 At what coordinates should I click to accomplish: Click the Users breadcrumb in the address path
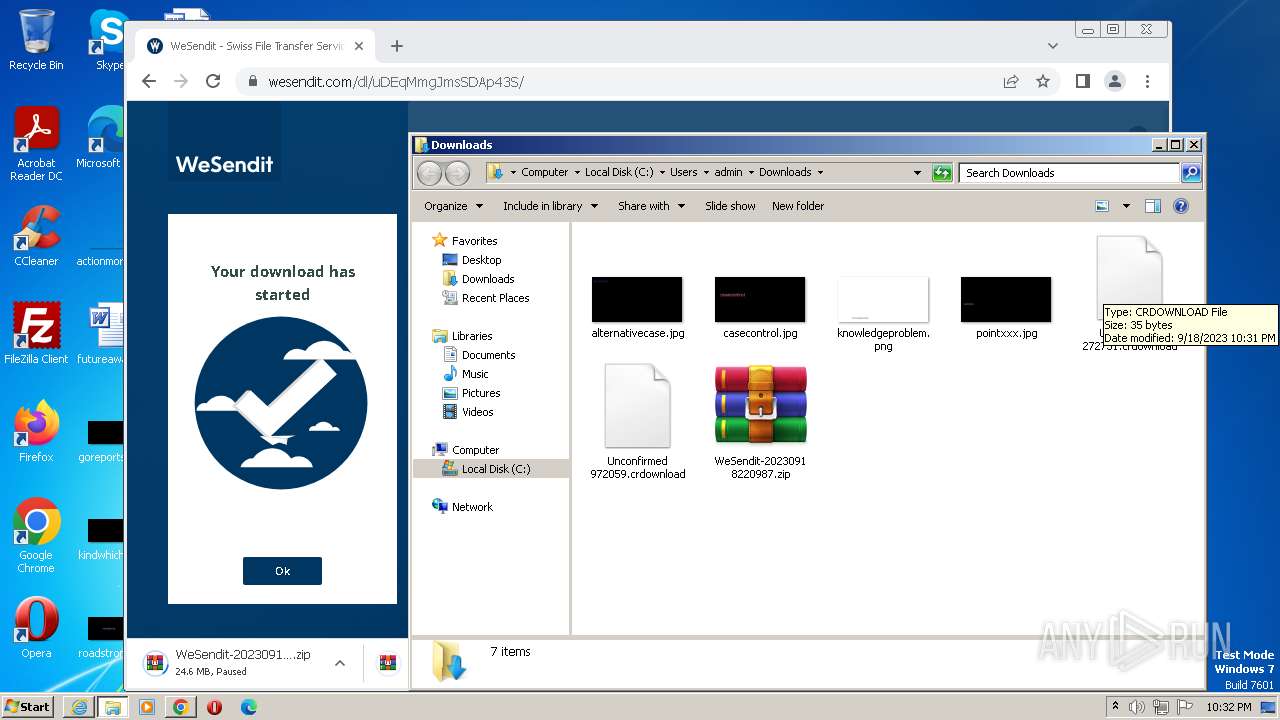pyautogui.click(x=684, y=172)
